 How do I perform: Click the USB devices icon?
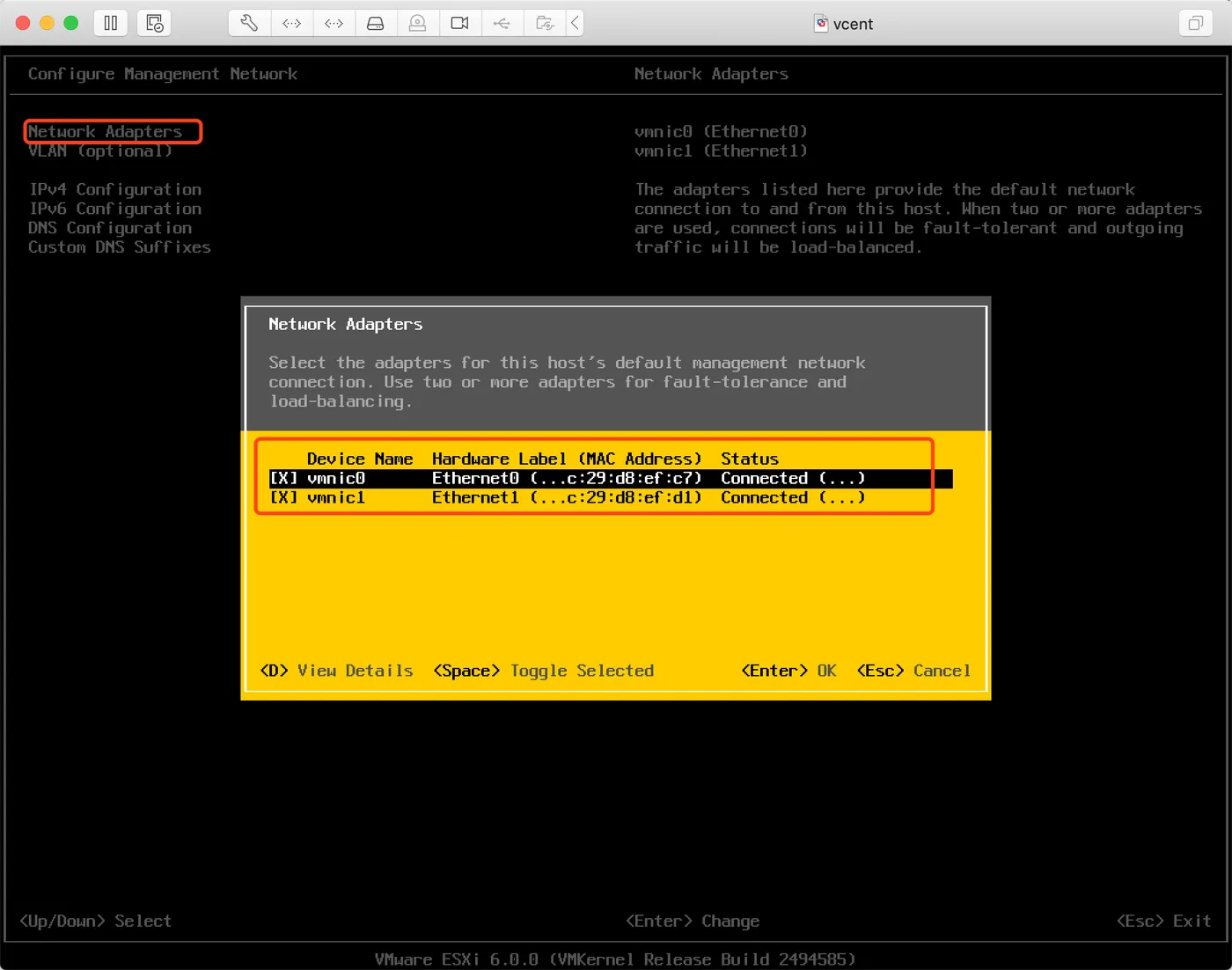502,23
